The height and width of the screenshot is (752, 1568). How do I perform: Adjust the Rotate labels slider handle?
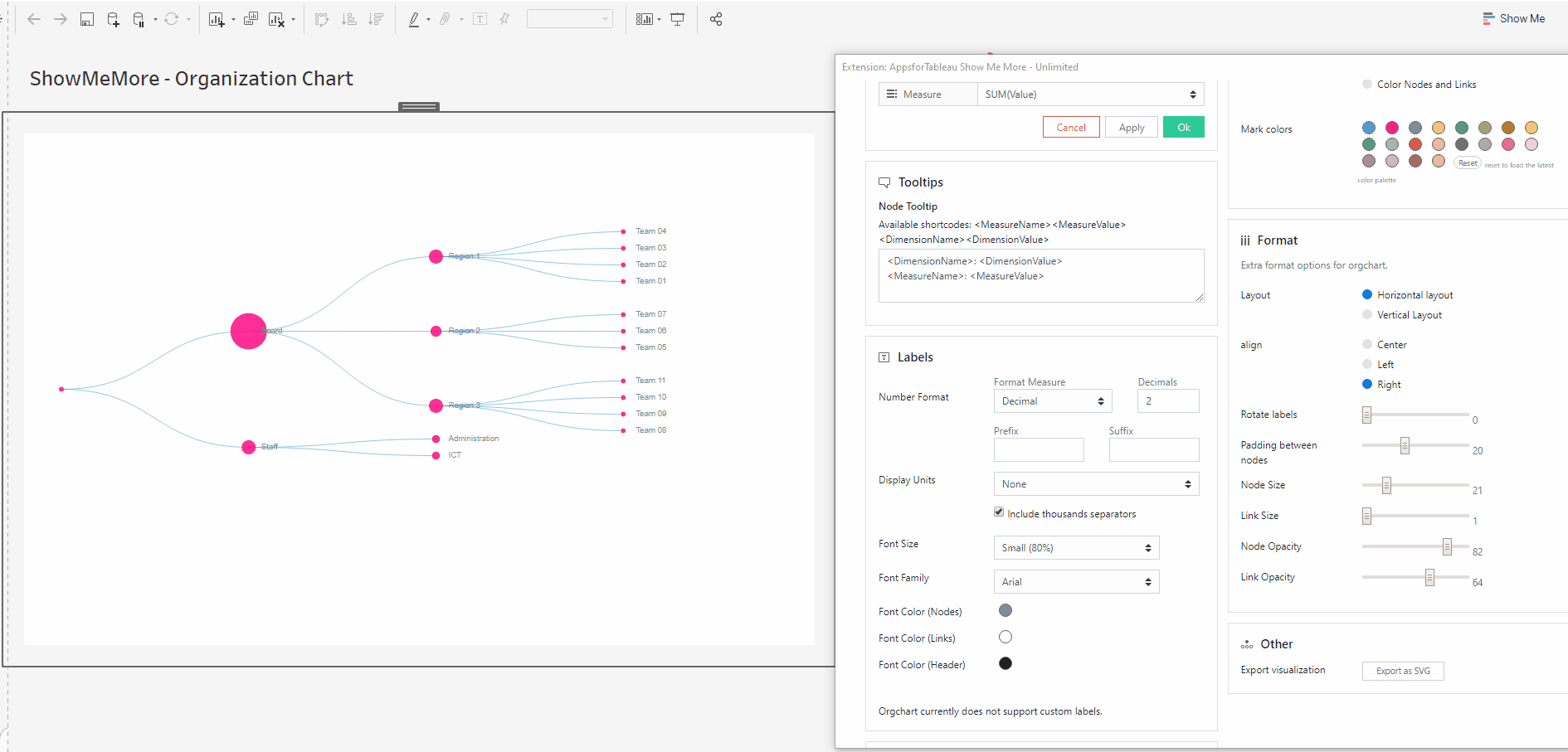pos(1366,415)
